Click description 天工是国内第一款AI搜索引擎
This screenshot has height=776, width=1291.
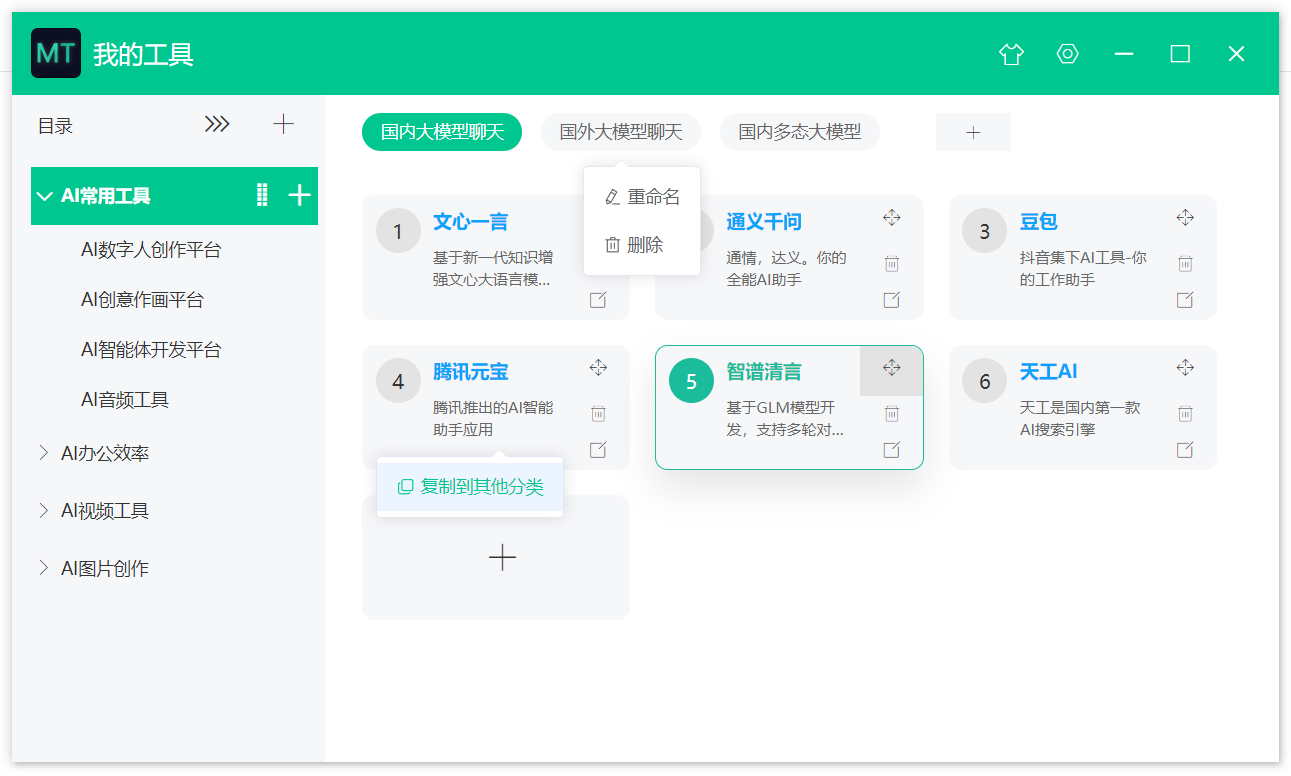coord(1080,418)
